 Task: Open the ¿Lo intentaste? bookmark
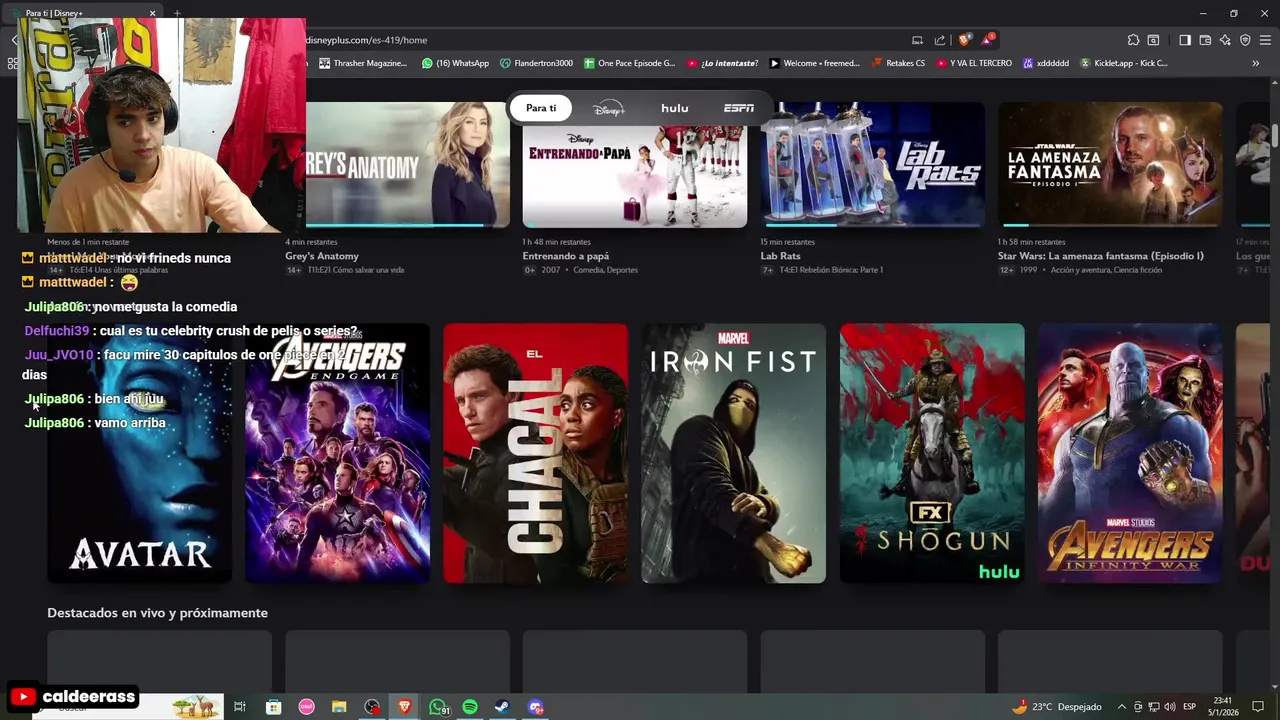tap(723, 63)
